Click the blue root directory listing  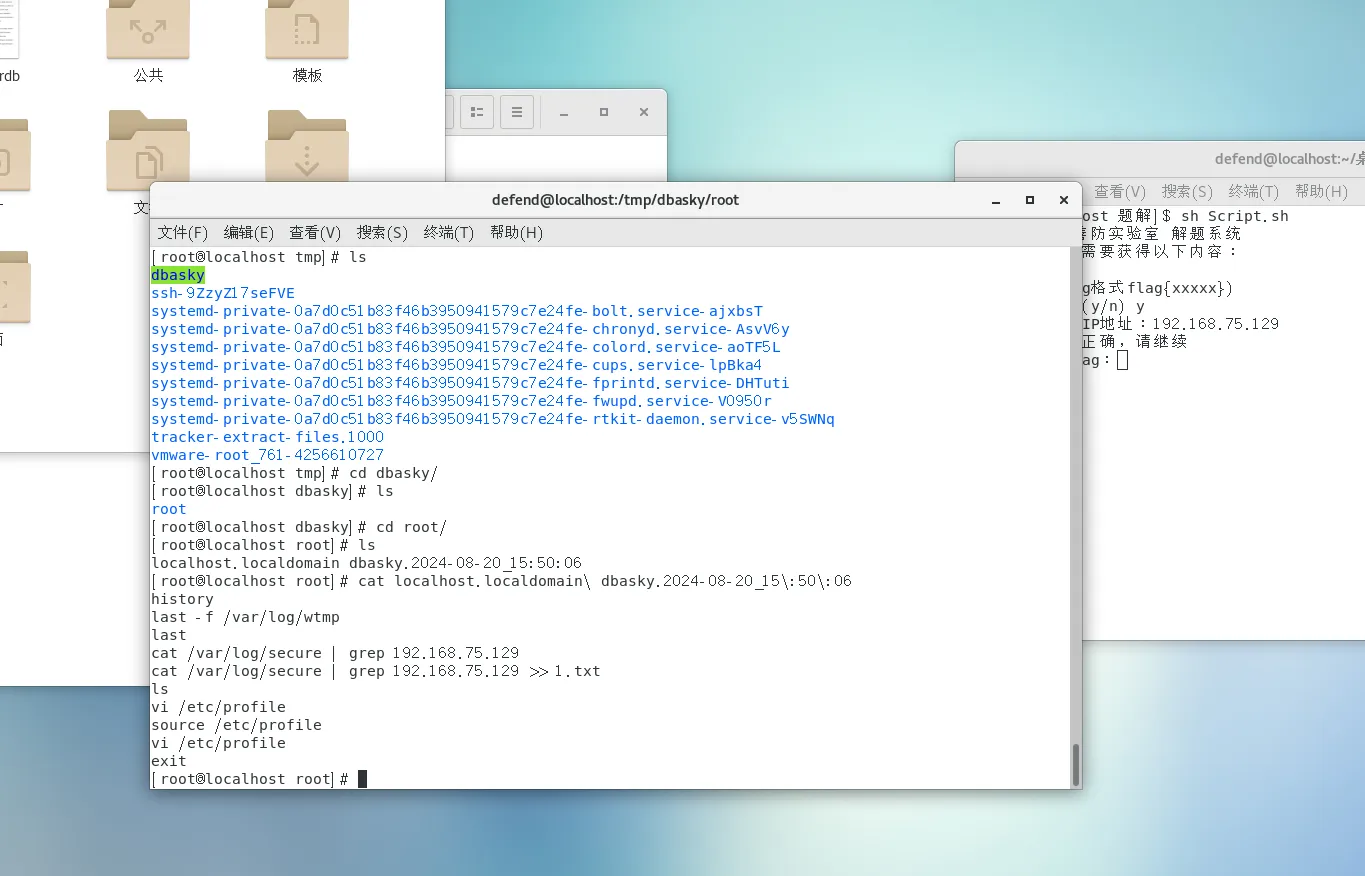click(x=169, y=509)
